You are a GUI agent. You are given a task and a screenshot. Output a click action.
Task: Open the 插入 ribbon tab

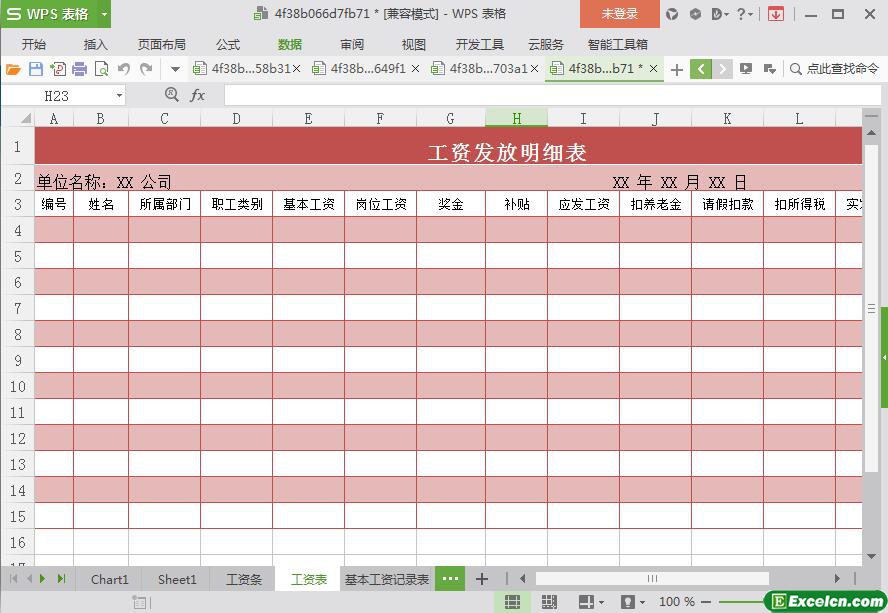tap(96, 44)
